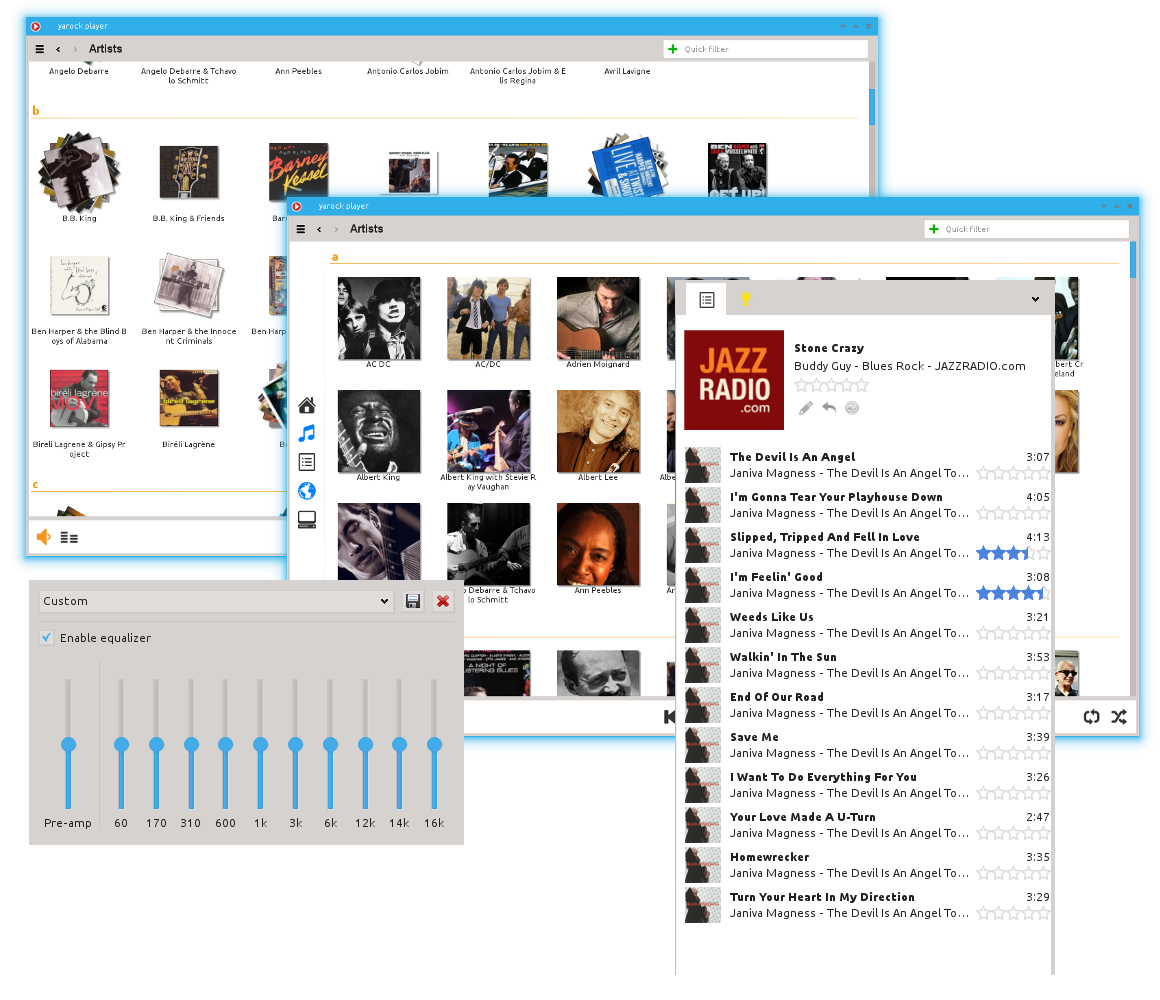Select AC/DC artist thumbnail
The image size is (1160, 1000).
click(488, 319)
